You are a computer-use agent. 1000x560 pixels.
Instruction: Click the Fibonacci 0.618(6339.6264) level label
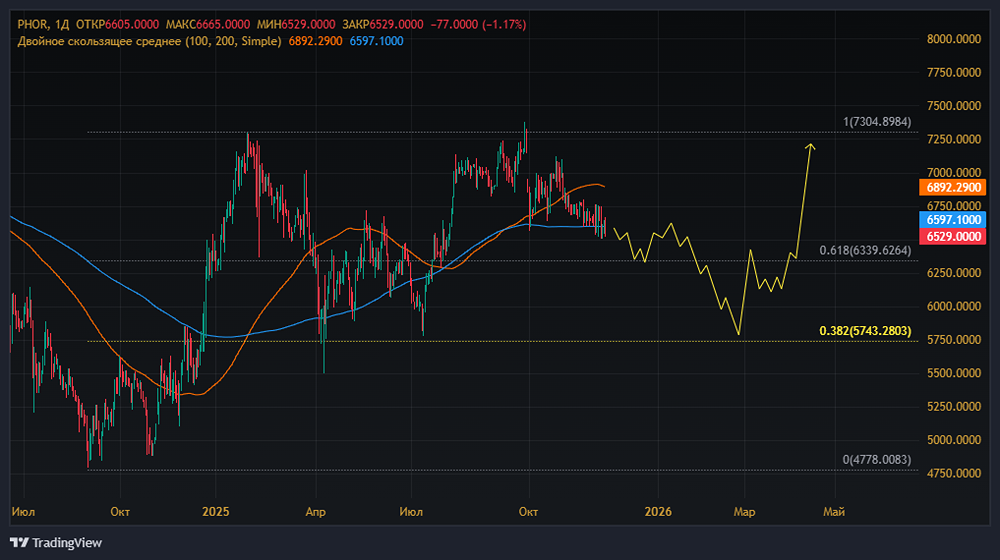865,251
